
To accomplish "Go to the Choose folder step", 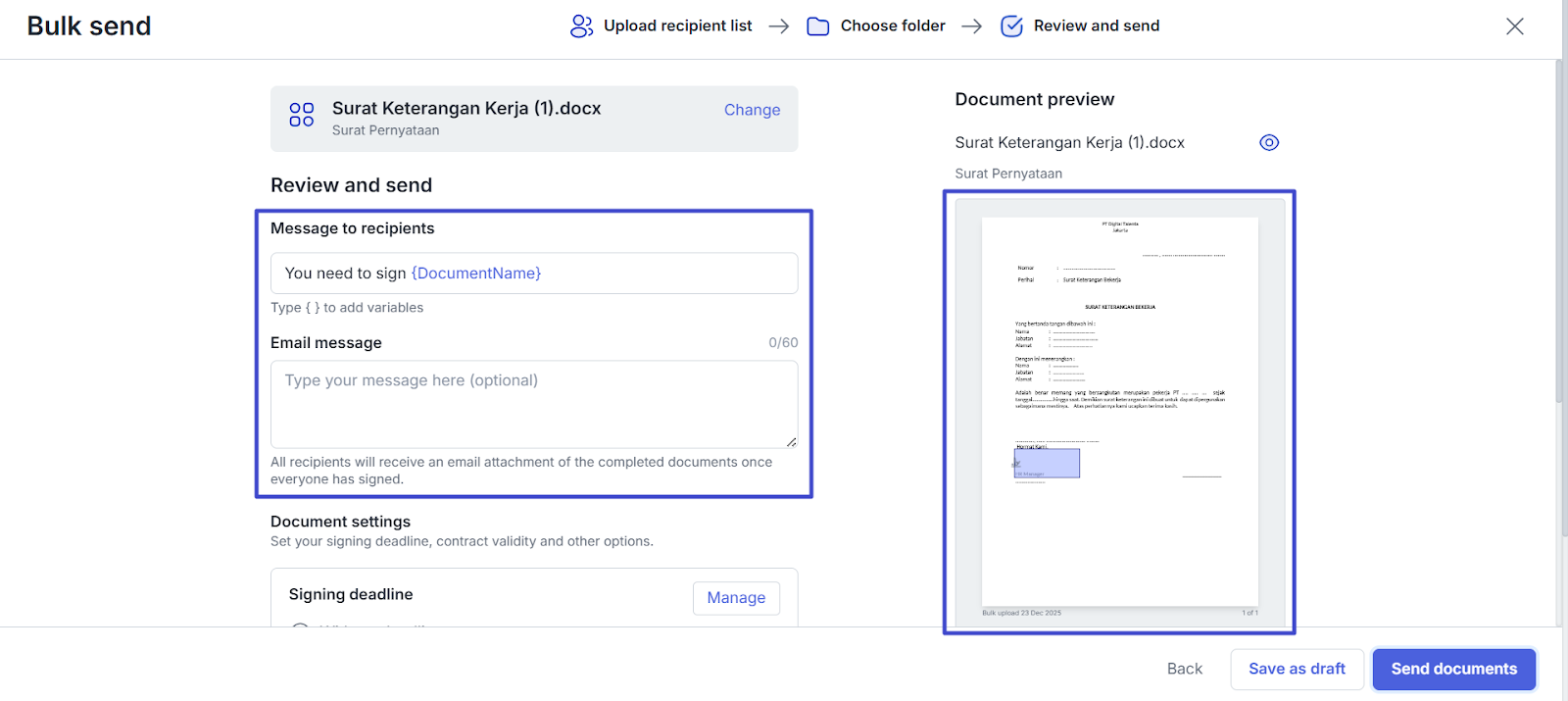I will [x=892, y=26].
